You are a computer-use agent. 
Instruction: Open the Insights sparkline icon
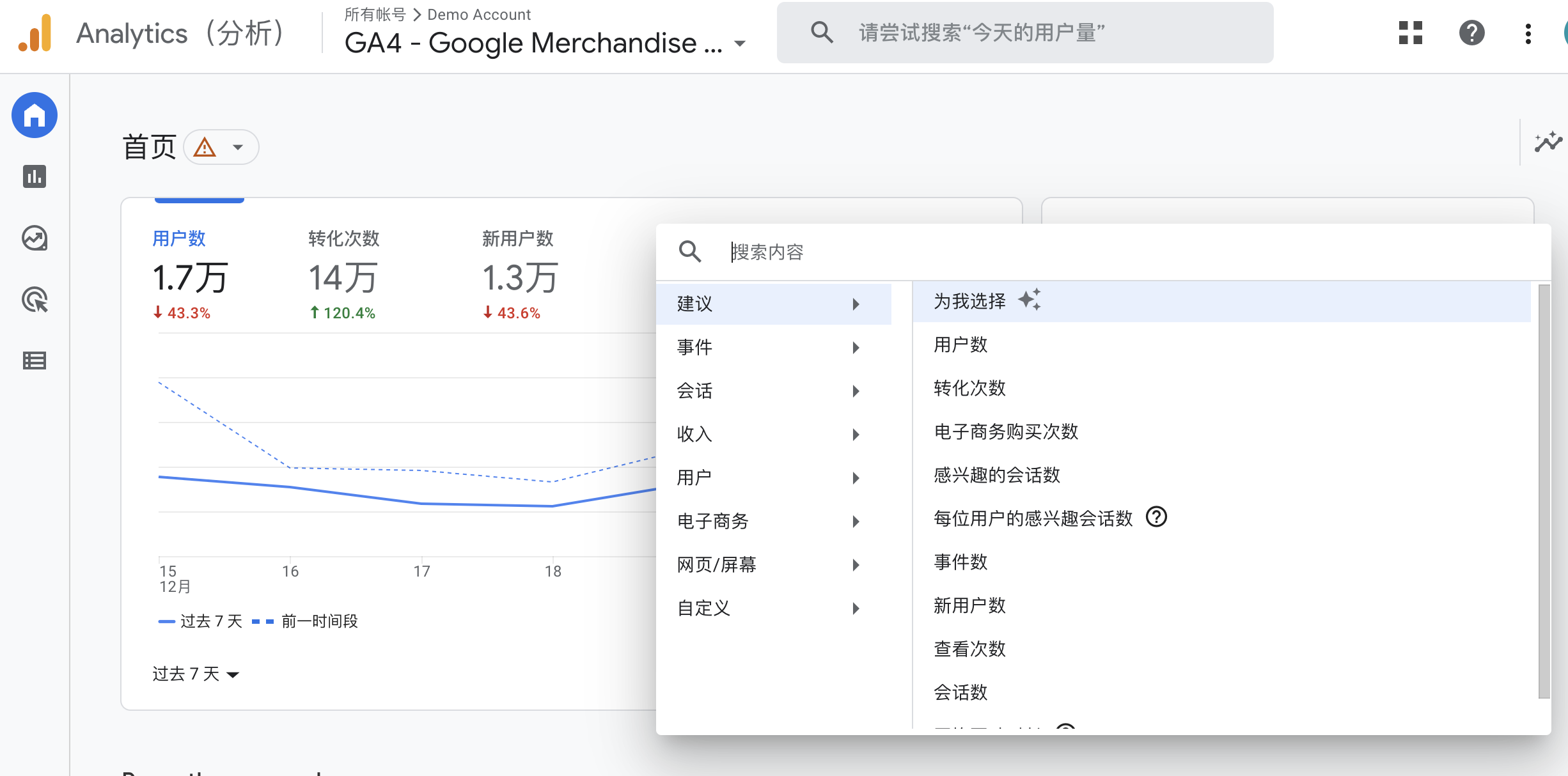(x=1548, y=142)
